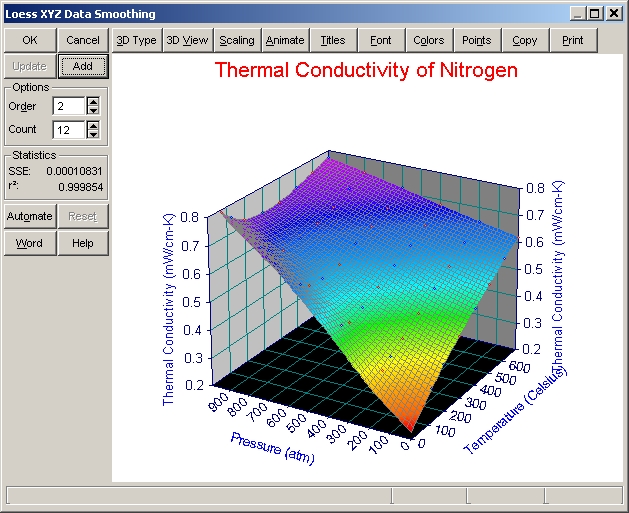Open the Points options

[x=477, y=40]
